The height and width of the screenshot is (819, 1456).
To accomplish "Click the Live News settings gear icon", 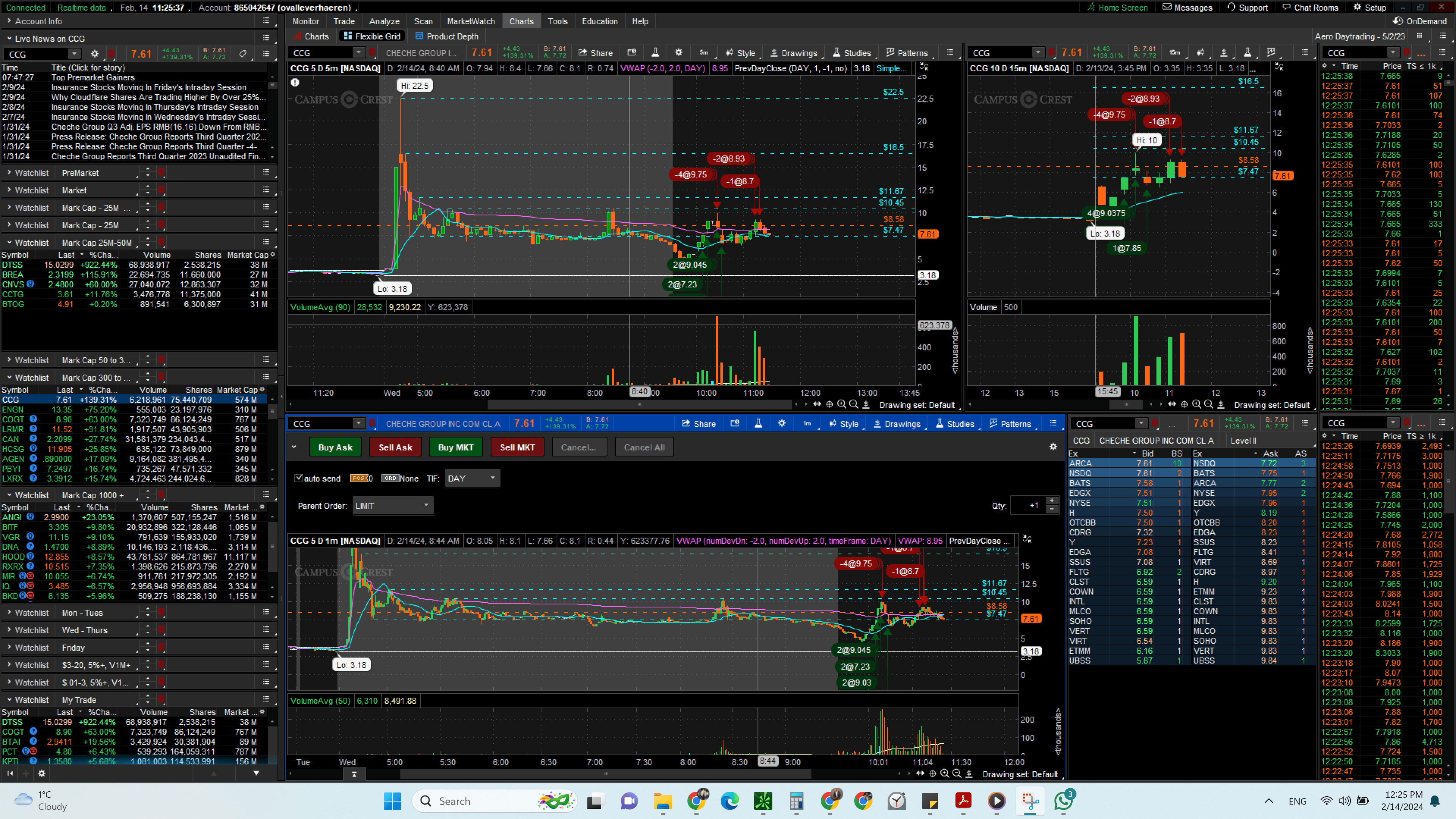I will (x=94, y=54).
